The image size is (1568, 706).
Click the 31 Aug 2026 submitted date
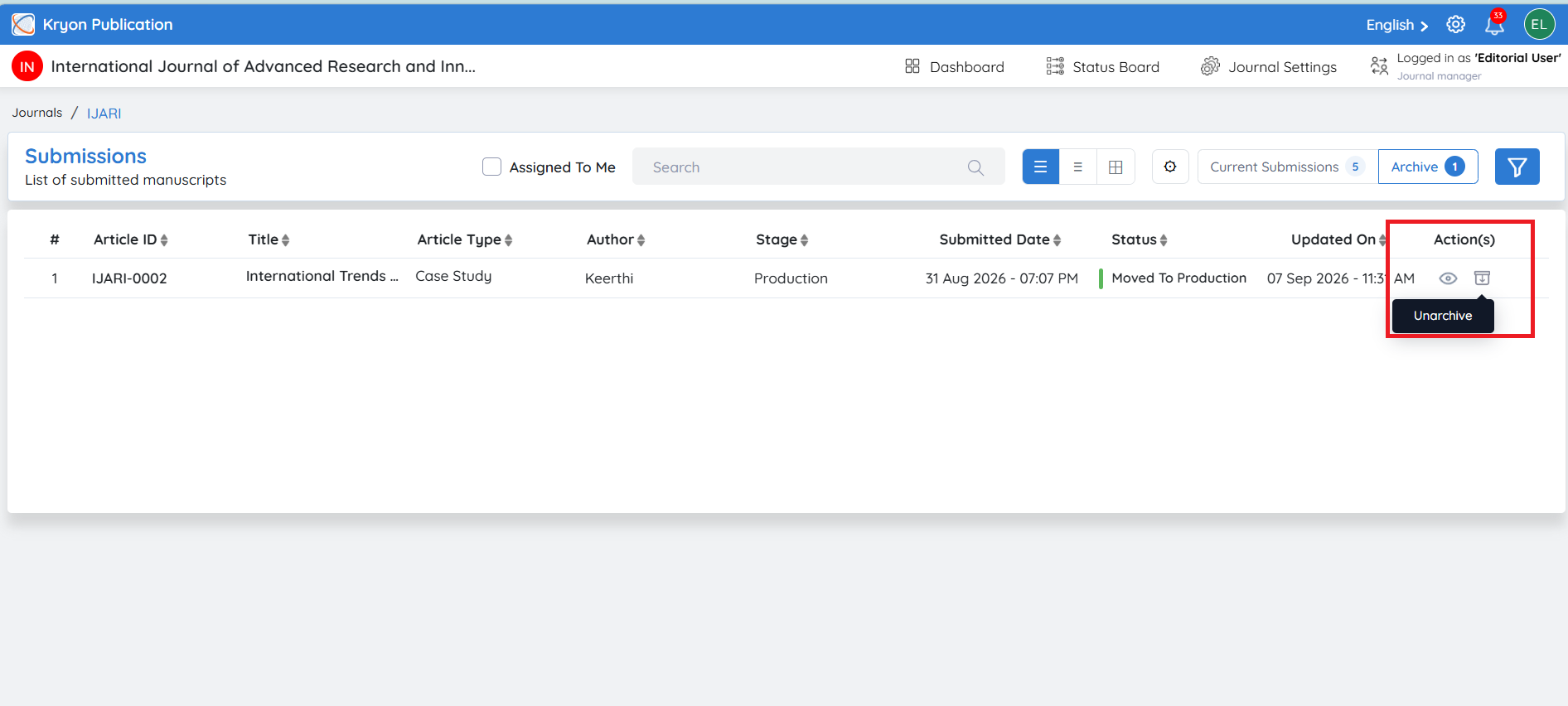pyautogui.click(x=1002, y=278)
